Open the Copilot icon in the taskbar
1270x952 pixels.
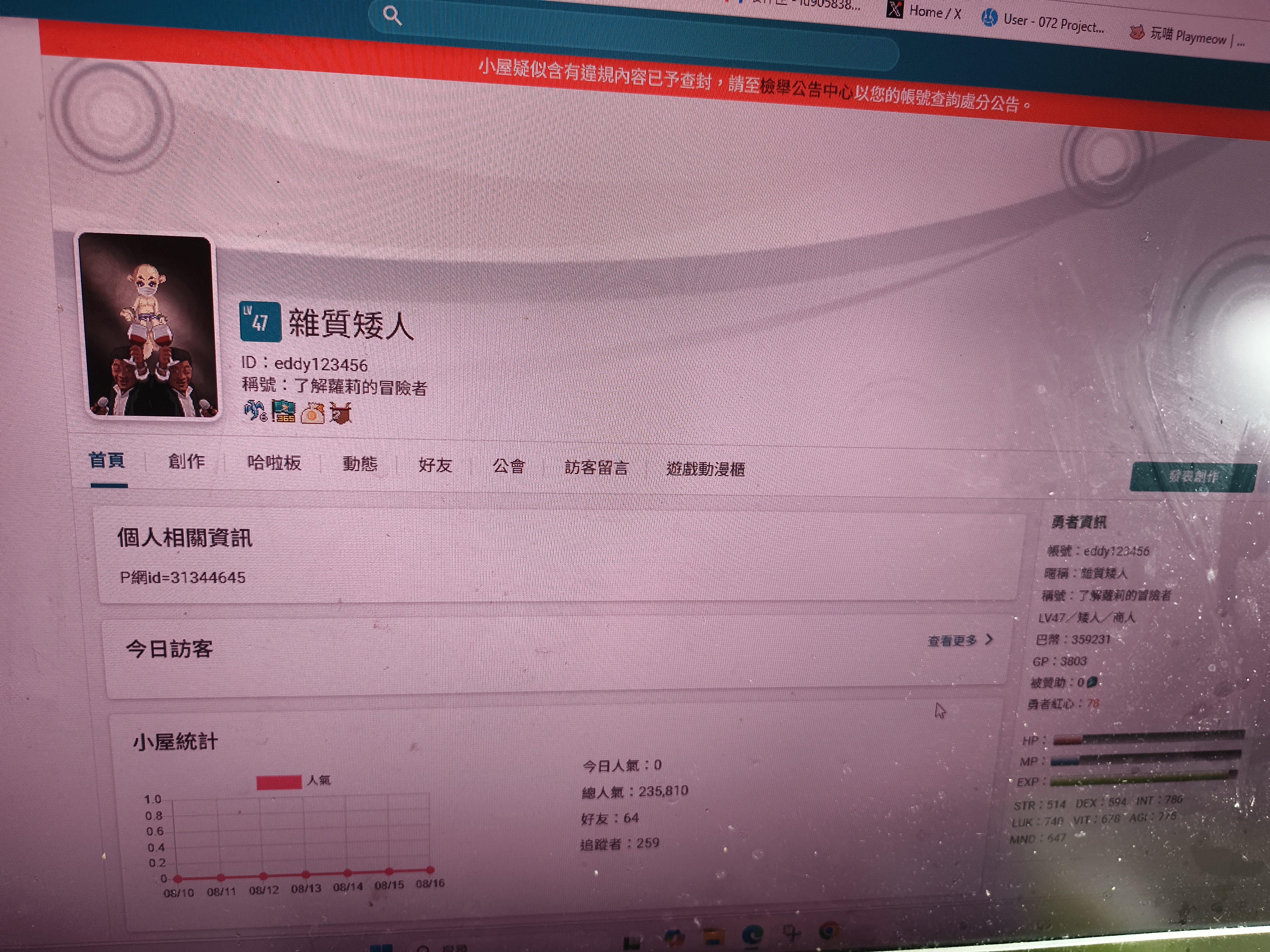674,939
